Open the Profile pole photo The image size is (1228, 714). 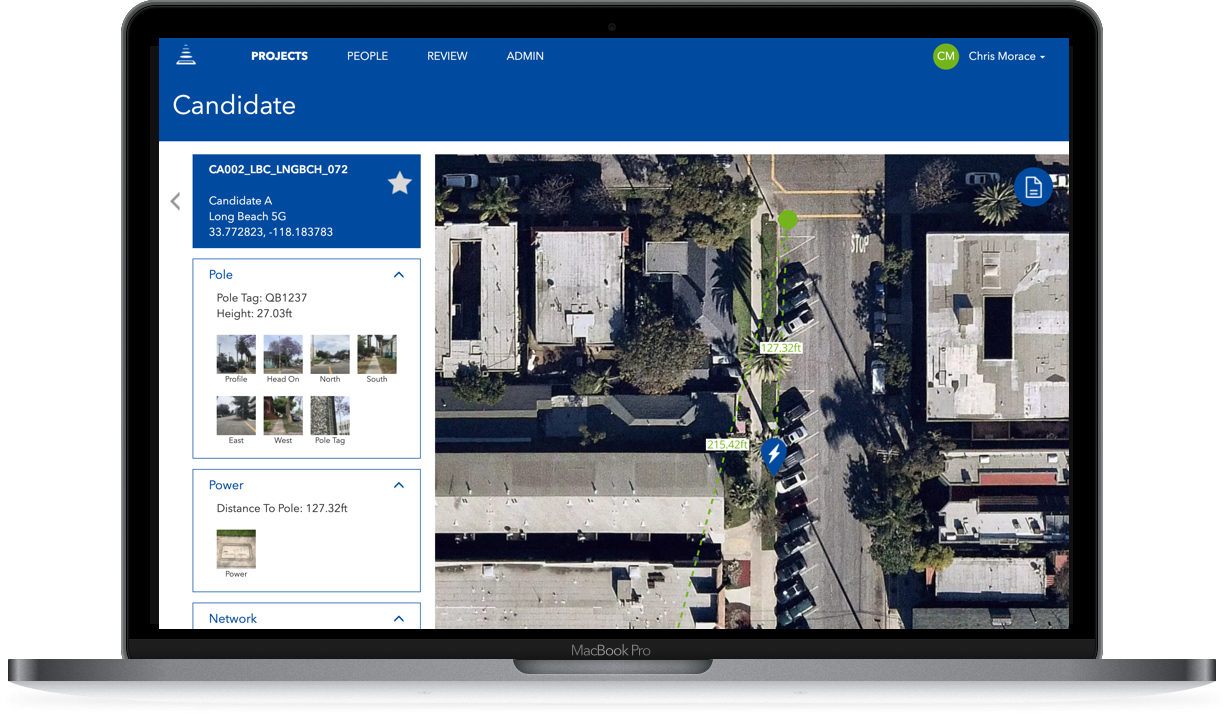click(236, 354)
